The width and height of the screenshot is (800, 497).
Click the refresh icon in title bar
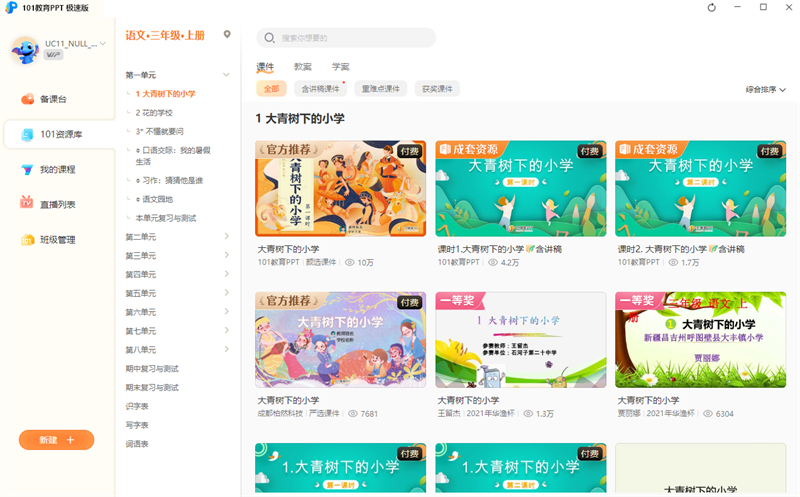click(711, 8)
